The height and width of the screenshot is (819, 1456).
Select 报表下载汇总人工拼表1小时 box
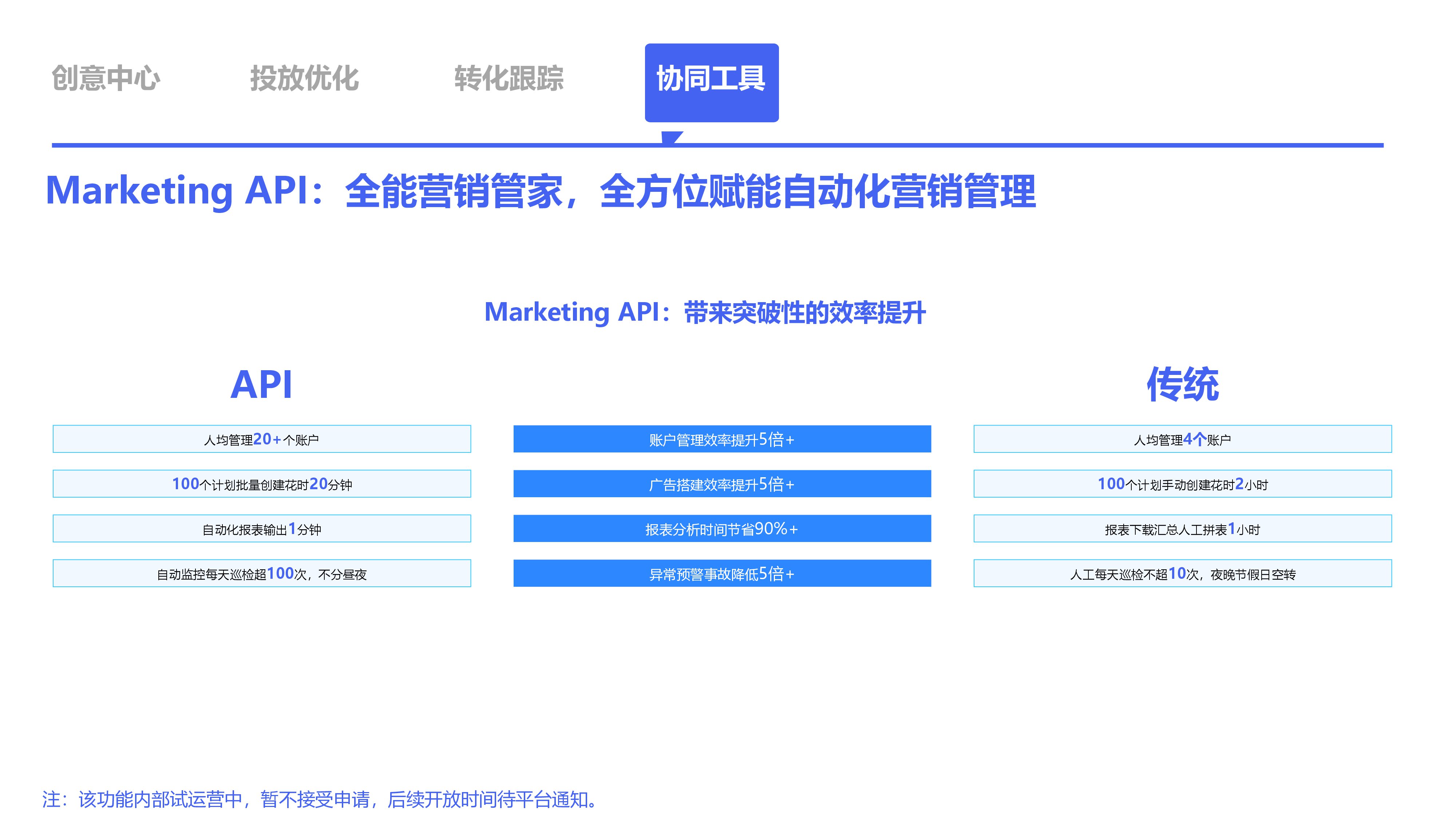click(x=1182, y=529)
